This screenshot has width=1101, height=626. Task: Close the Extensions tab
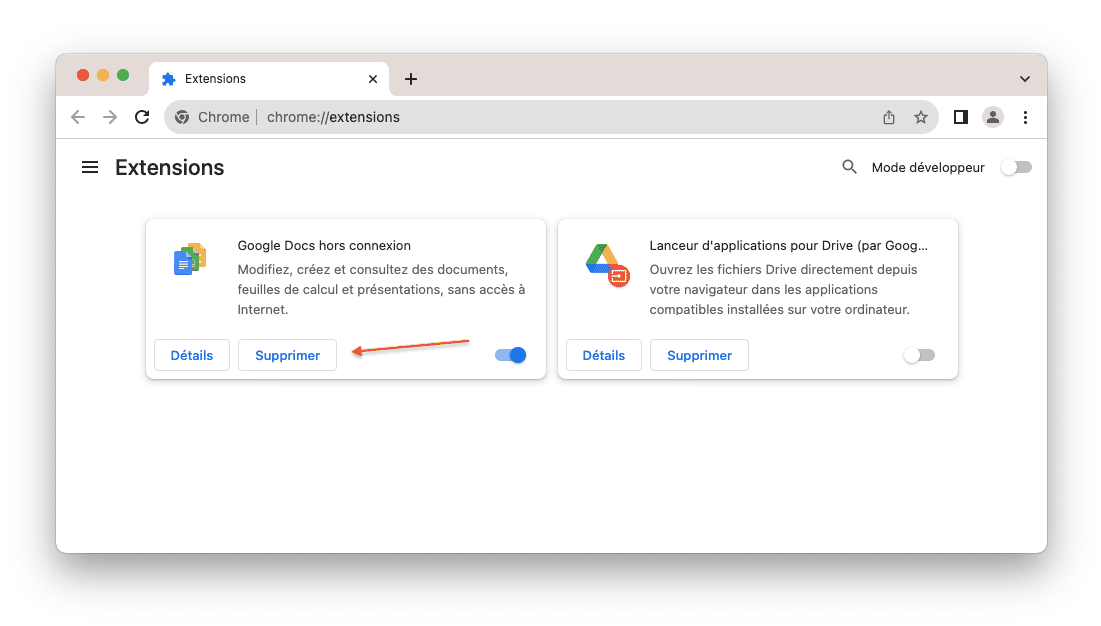click(373, 79)
